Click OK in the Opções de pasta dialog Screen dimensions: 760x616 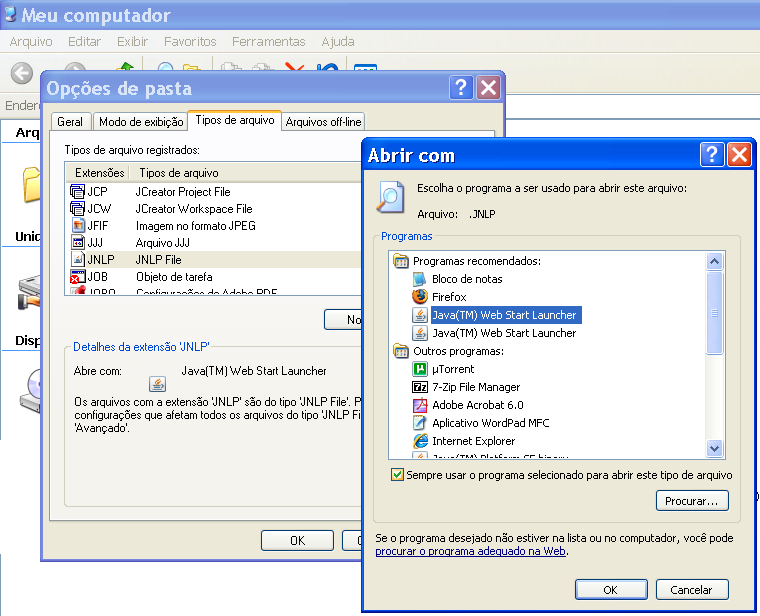click(297, 540)
